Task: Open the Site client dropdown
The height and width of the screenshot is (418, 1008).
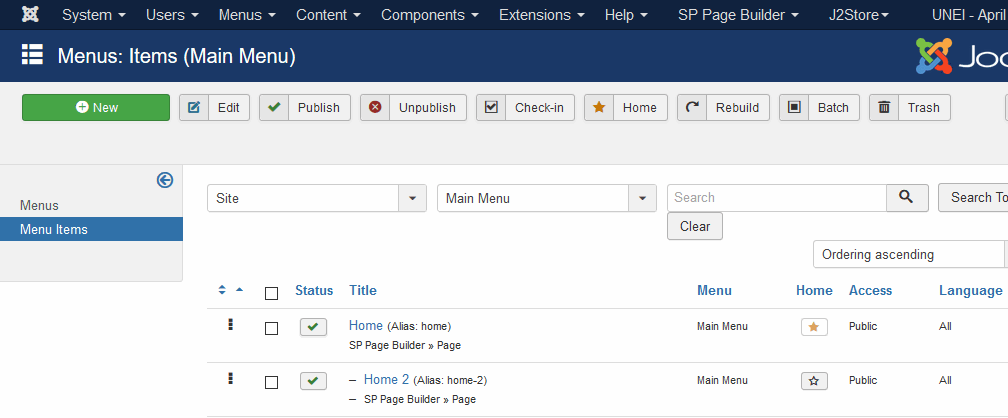Action: coord(316,198)
